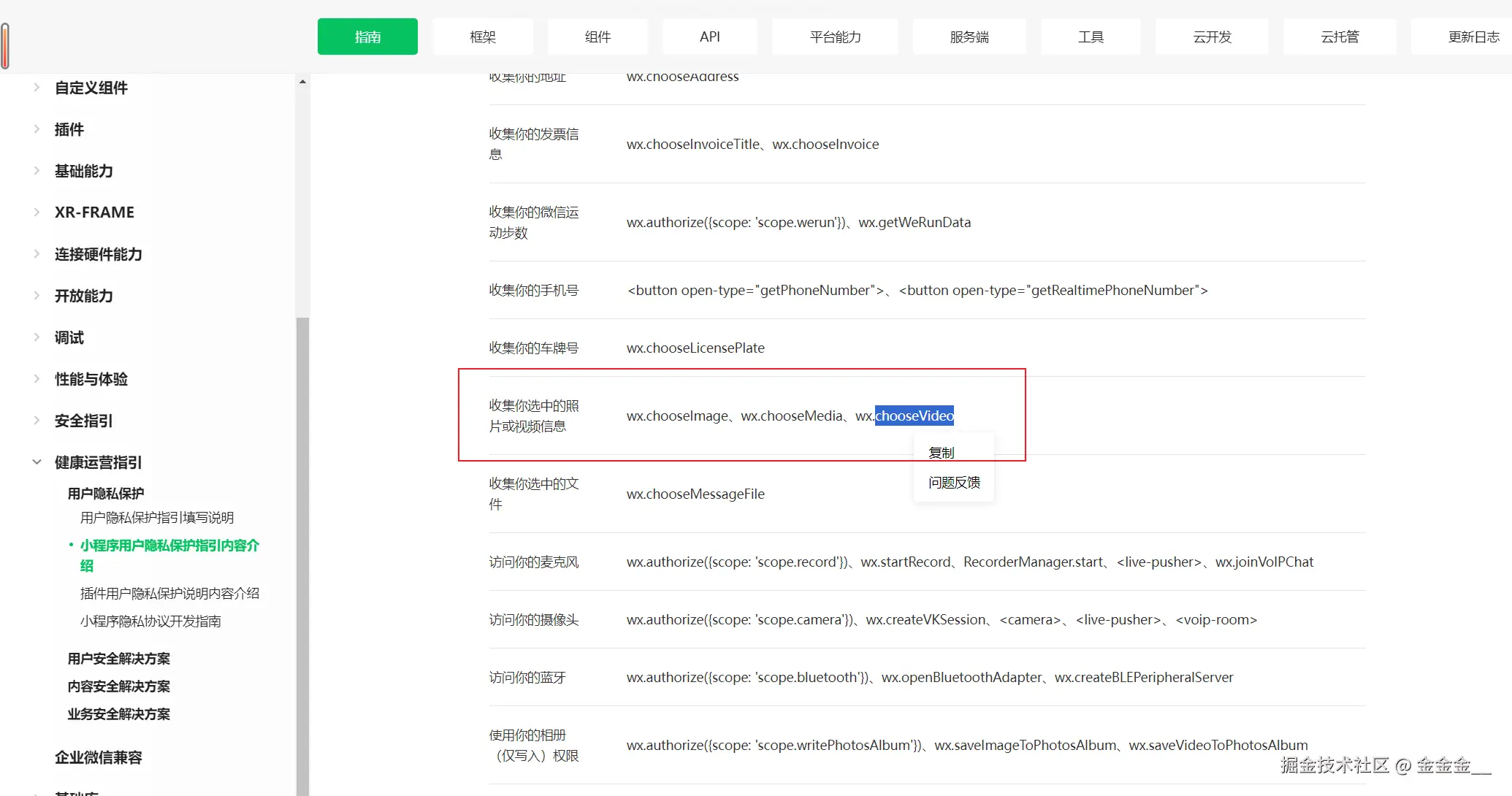Click the highlighted chooseVideo text
The height and width of the screenshot is (796, 1512).
click(914, 416)
